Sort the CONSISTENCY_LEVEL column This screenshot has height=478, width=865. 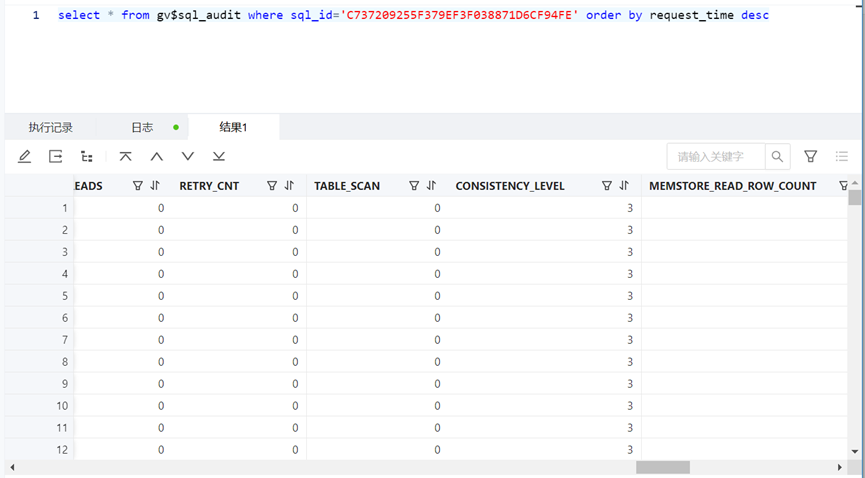pos(624,186)
